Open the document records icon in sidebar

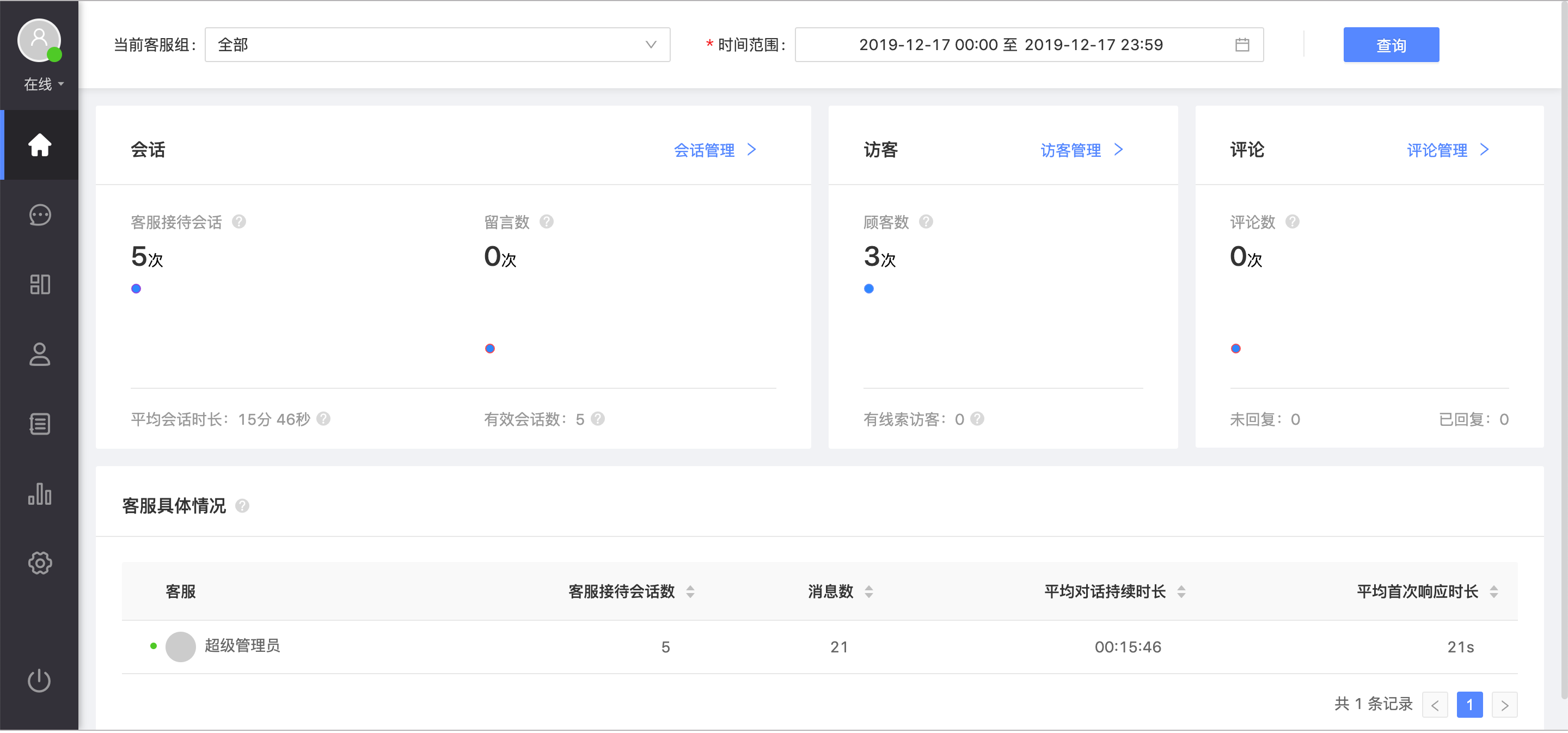(39, 424)
